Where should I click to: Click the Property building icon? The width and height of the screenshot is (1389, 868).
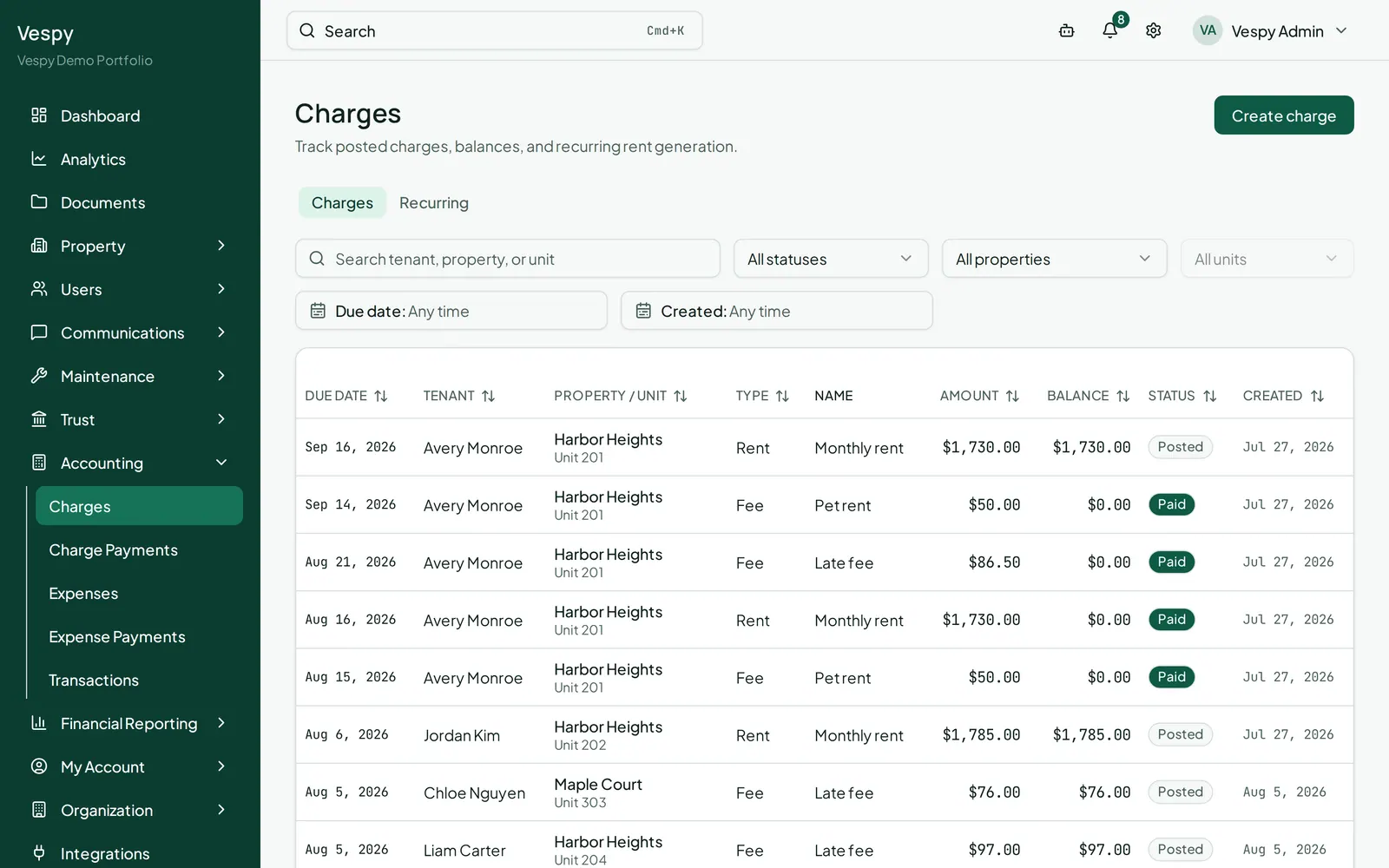39,246
